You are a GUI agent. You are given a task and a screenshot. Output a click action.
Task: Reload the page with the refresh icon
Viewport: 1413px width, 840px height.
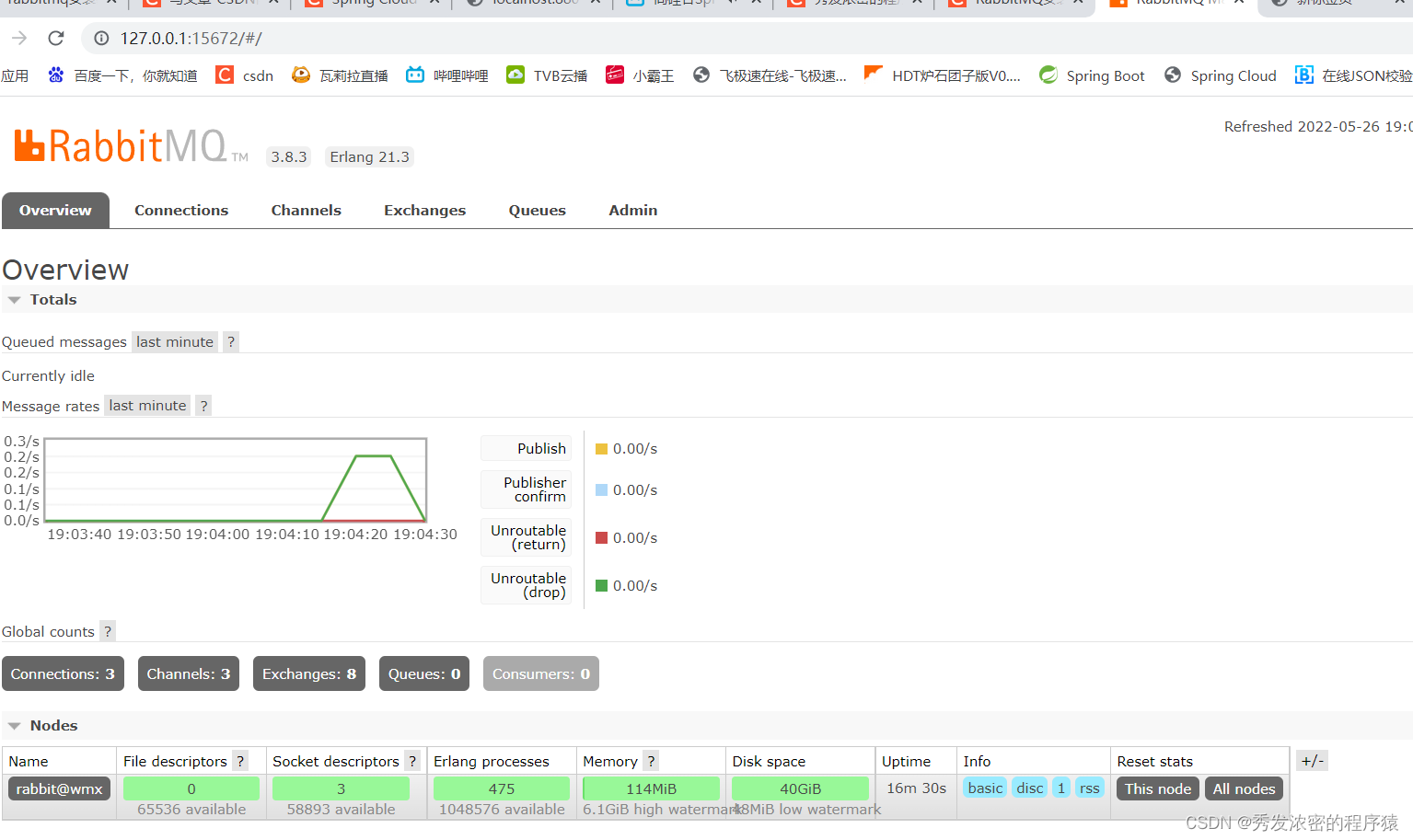click(x=56, y=38)
